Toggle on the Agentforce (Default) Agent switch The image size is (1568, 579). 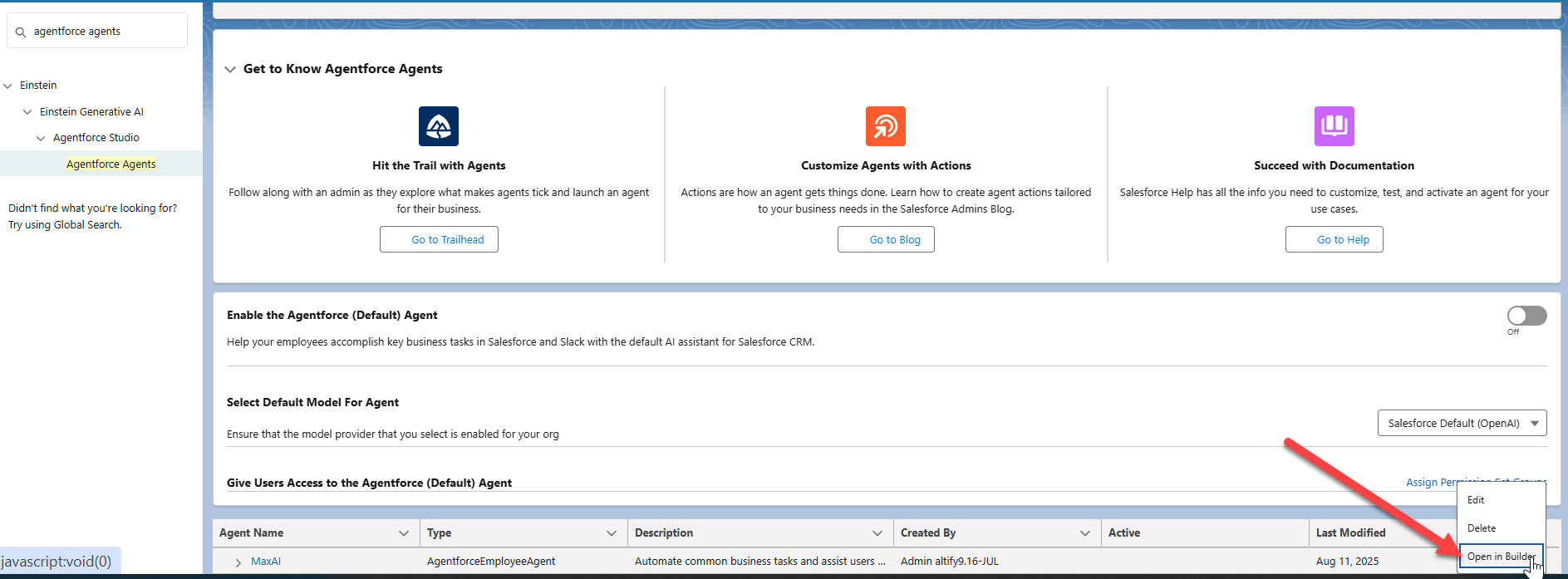(x=1526, y=316)
